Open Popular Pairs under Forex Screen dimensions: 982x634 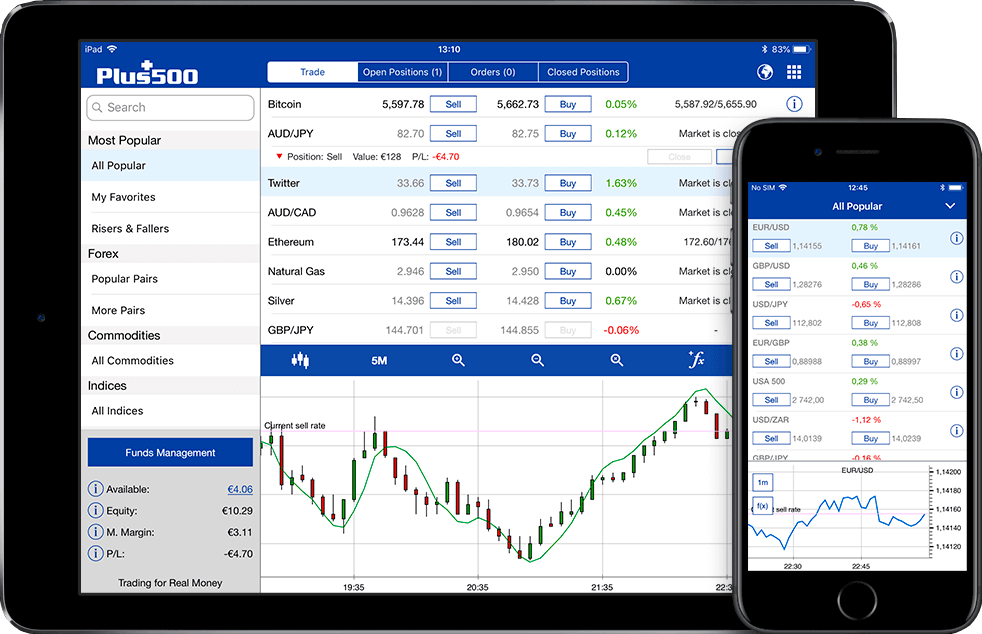(x=170, y=279)
